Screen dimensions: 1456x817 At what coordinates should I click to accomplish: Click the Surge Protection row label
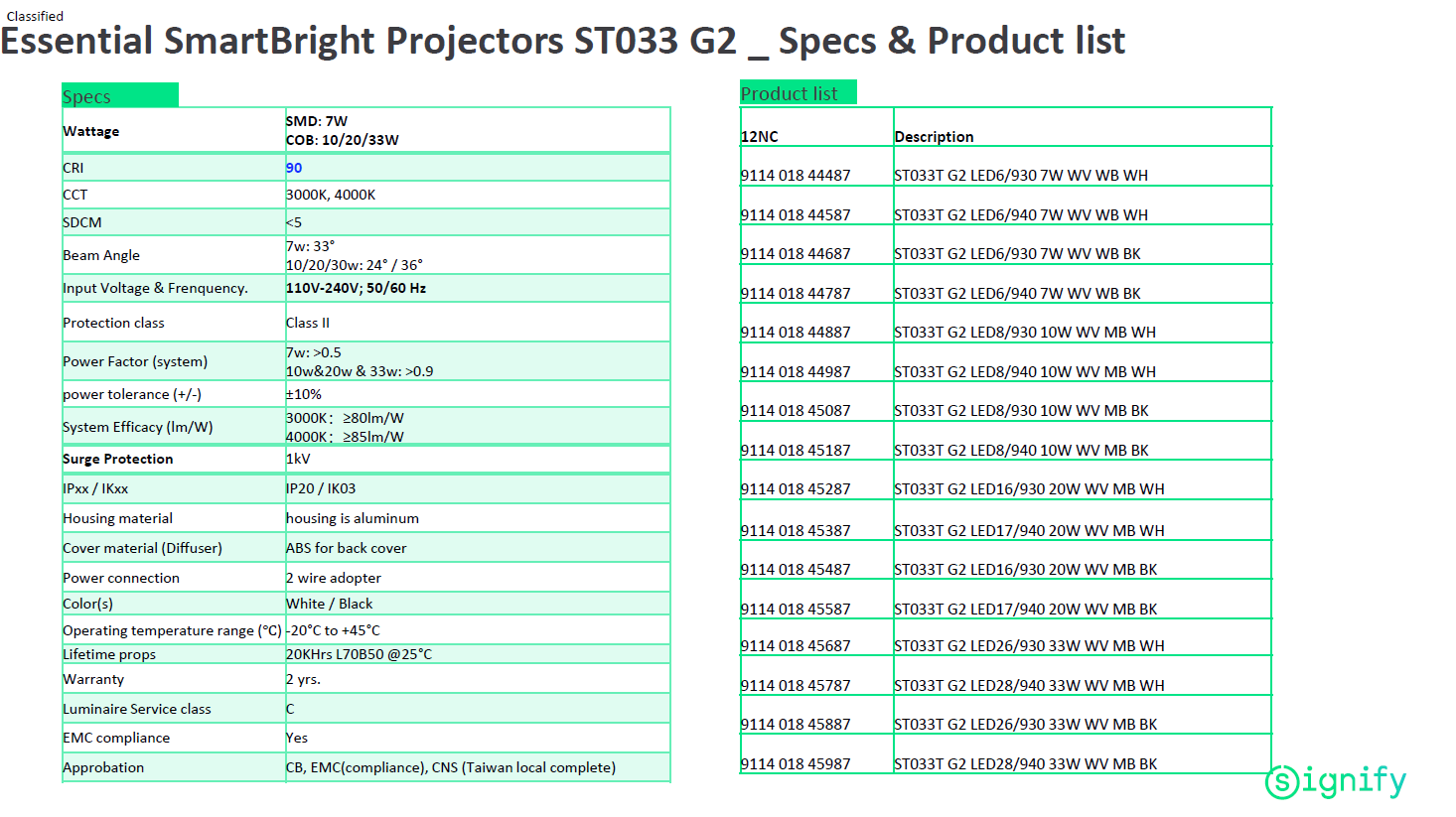117,459
